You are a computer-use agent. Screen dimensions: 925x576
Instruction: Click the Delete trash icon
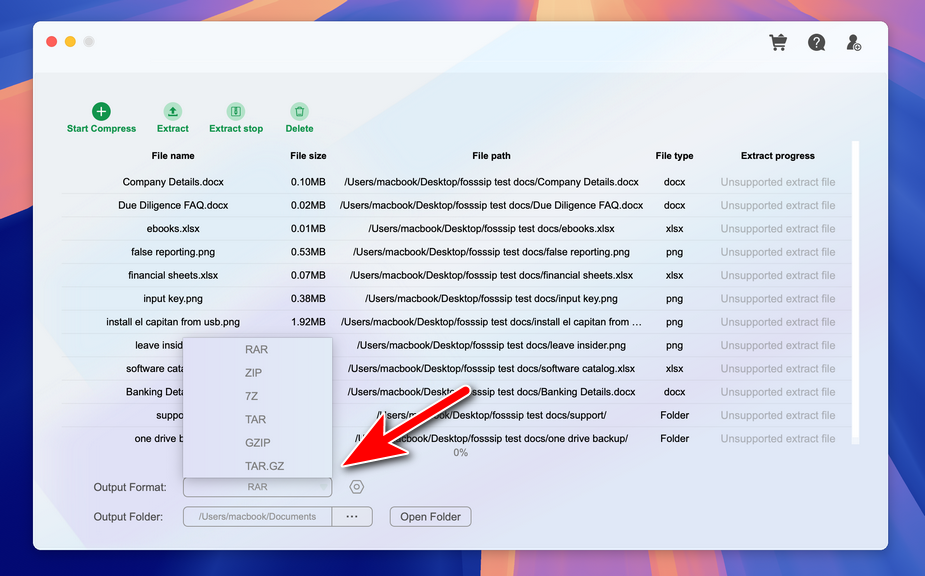[x=299, y=112]
